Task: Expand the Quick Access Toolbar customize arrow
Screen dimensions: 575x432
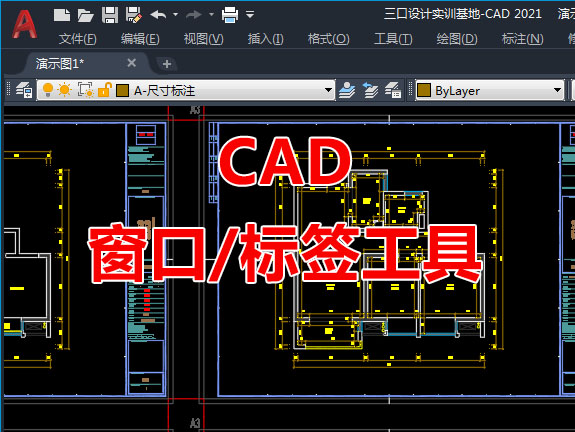Action: pos(250,15)
